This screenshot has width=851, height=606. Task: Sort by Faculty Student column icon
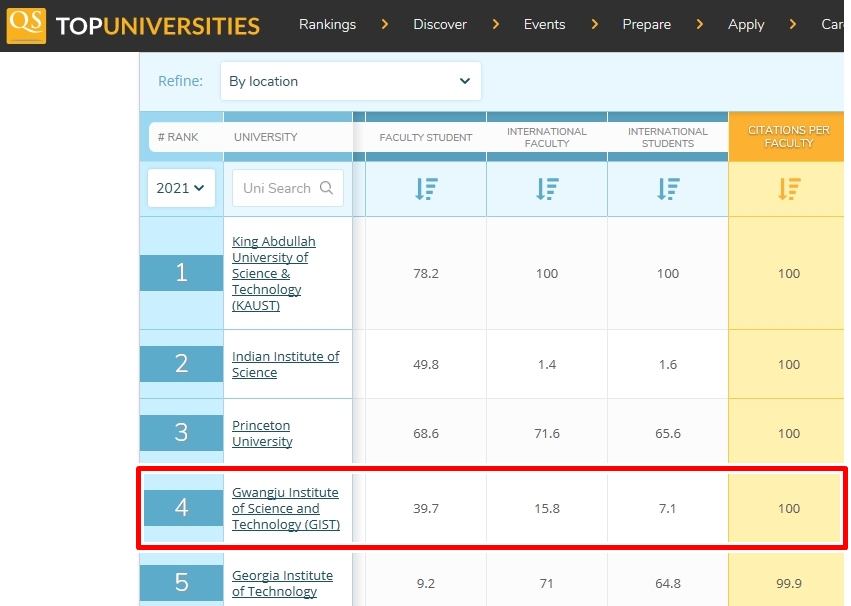pyautogui.click(x=426, y=188)
